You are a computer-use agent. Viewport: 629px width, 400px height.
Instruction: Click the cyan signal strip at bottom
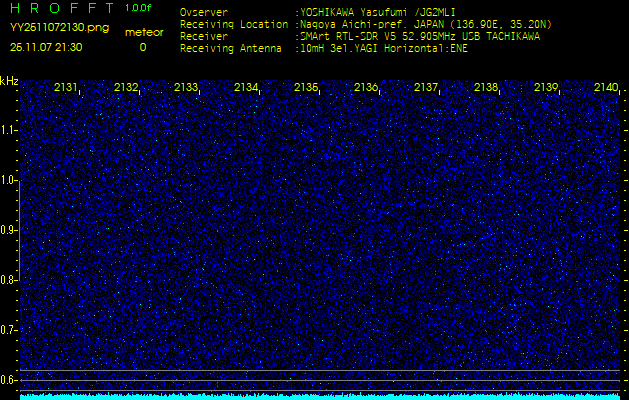click(x=314, y=396)
